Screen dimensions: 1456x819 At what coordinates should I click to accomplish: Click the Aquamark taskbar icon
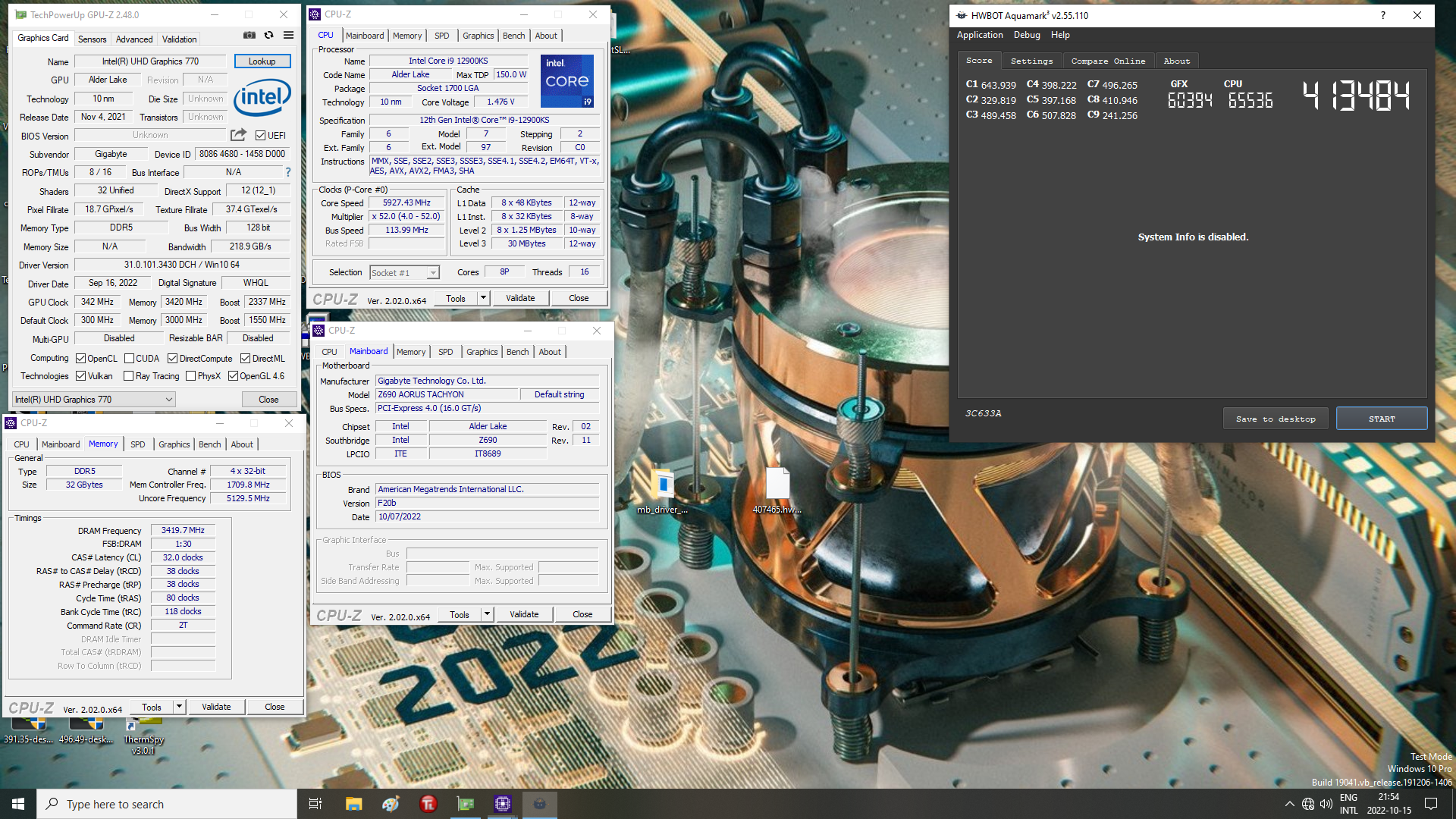click(x=540, y=804)
